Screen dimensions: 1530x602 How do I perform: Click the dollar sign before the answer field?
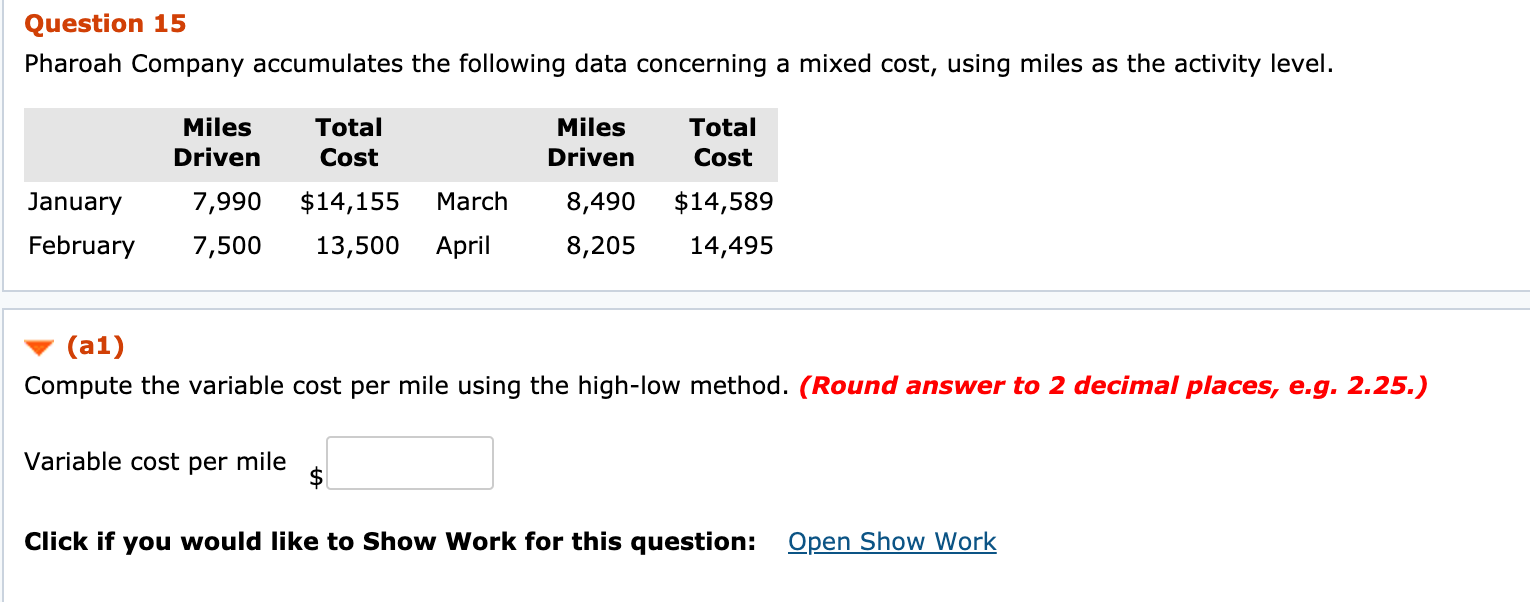[315, 478]
